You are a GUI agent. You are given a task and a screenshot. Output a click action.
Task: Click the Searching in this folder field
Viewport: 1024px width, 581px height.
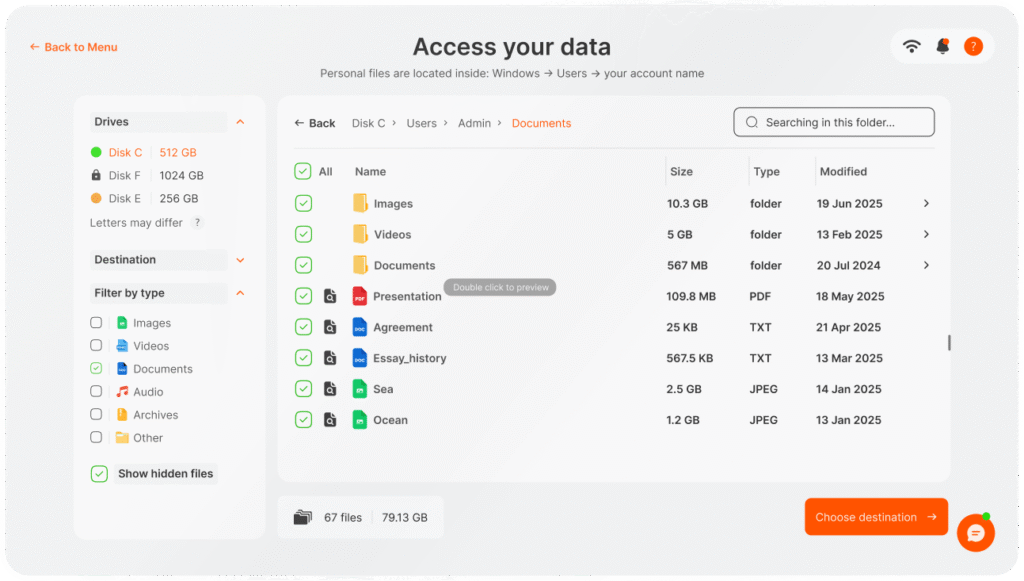pyautogui.click(x=833, y=122)
